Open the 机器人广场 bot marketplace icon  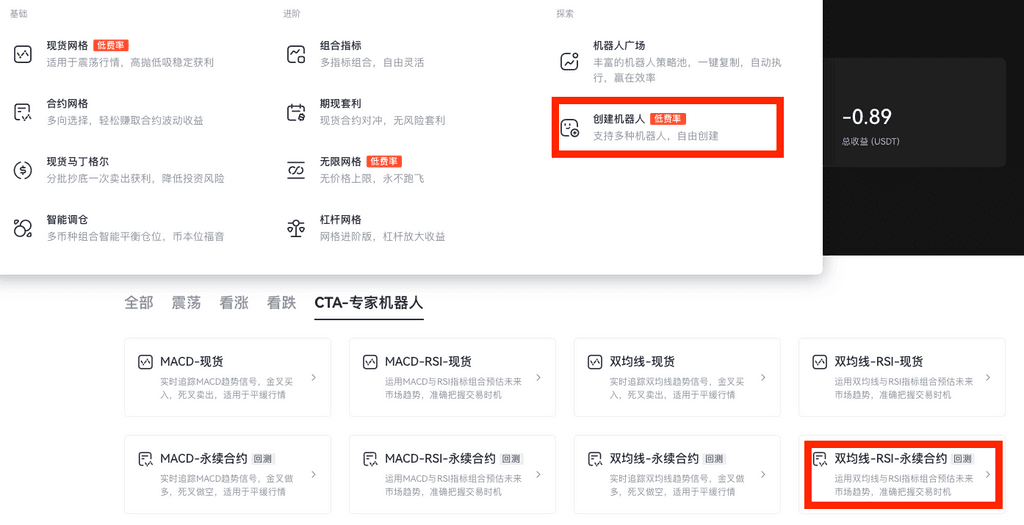click(x=570, y=61)
